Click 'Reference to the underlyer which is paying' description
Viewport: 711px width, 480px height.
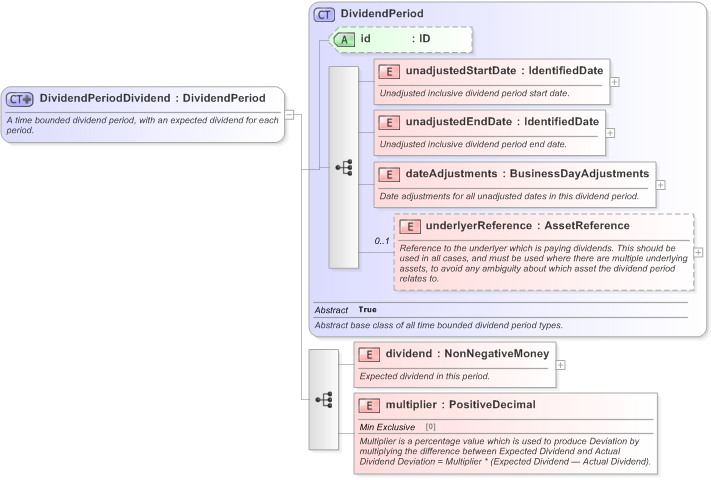point(543,263)
